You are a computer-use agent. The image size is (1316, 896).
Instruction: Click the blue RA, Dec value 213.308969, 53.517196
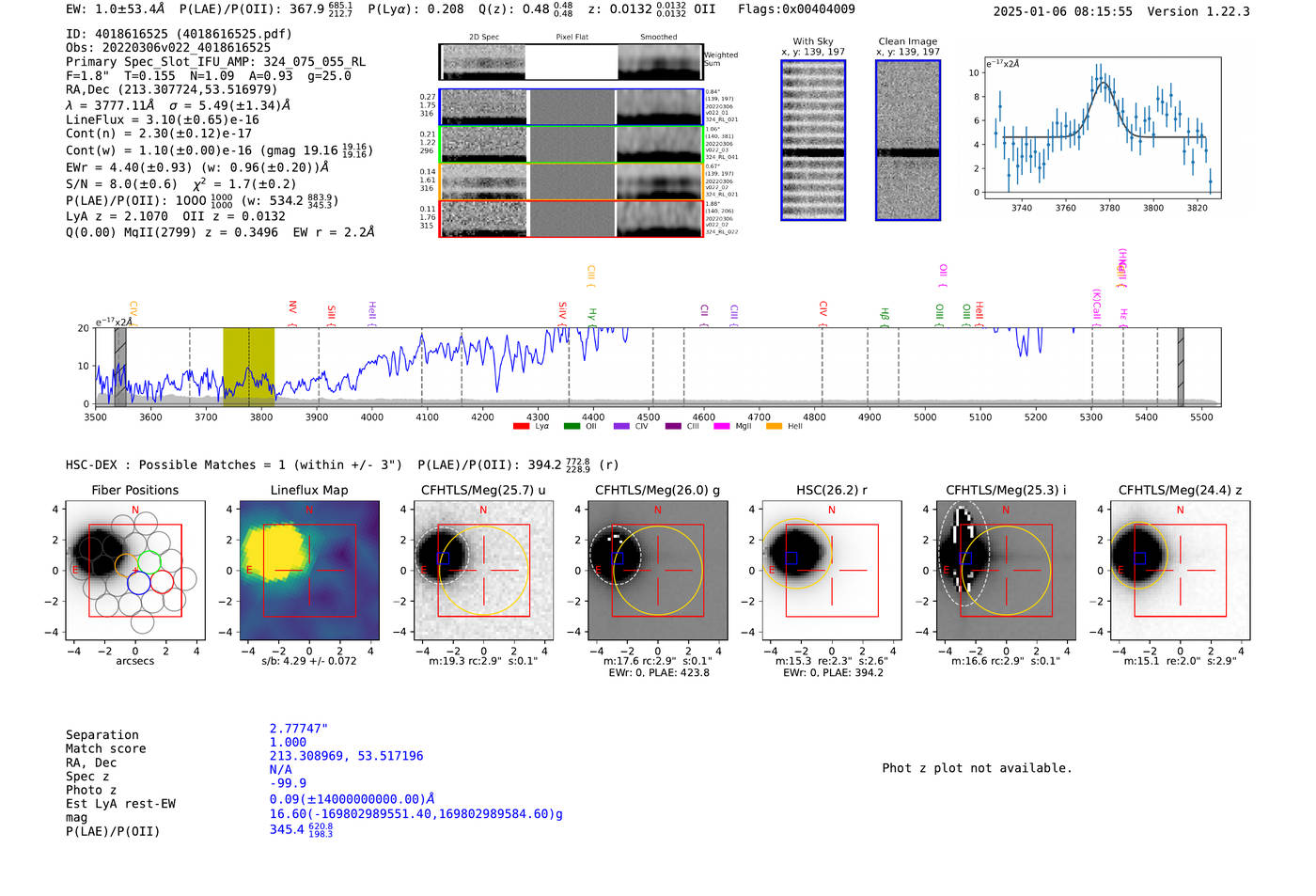pyautogui.click(x=346, y=756)
